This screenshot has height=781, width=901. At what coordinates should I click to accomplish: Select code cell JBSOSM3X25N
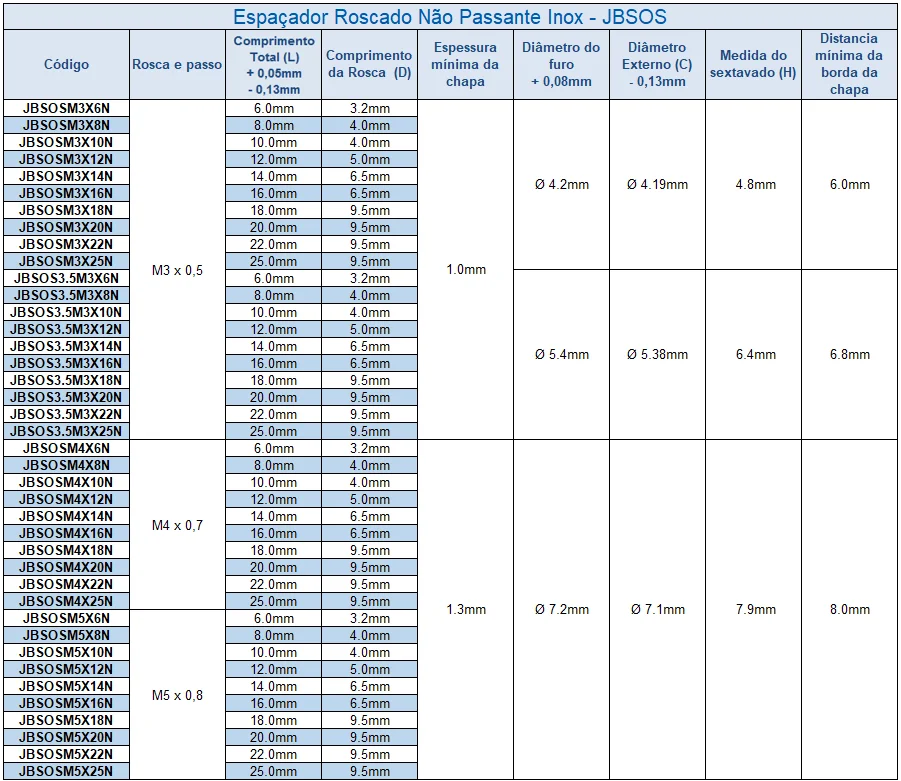[x=67, y=261]
